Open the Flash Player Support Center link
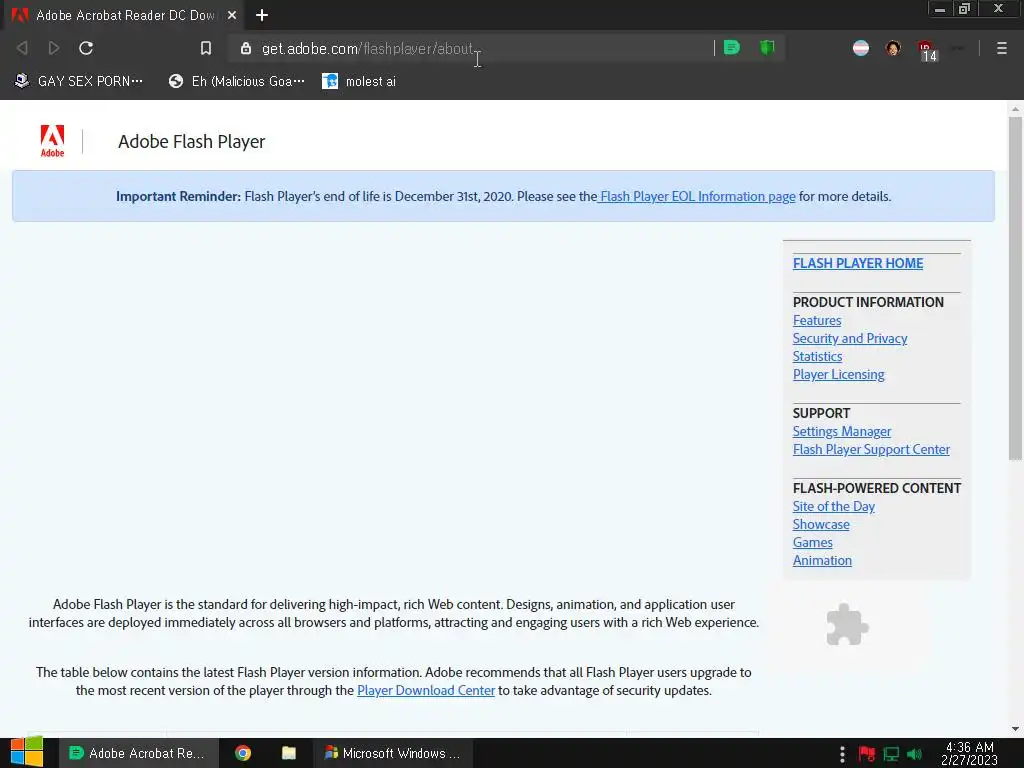Image resolution: width=1024 pixels, height=768 pixels. (871, 449)
